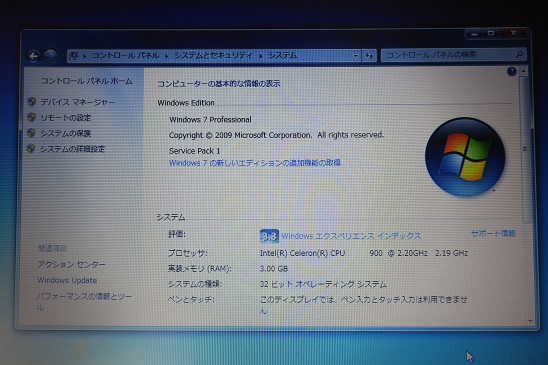Open Help with the blue question-mark icon
This screenshot has height=365, width=548.
[x=512, y=72]
